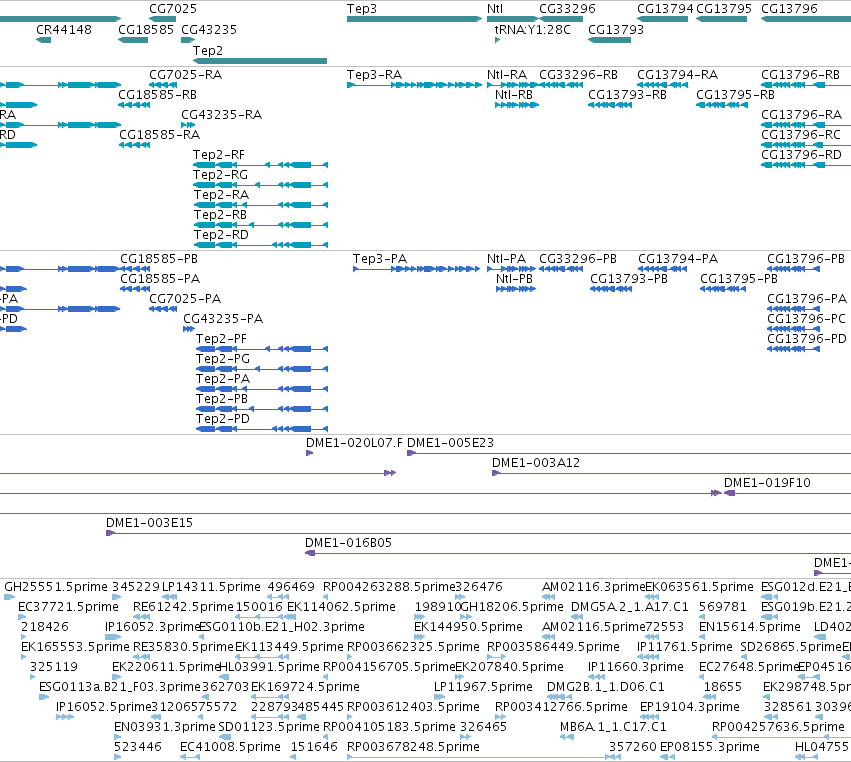
Task: Select the GH18206.5prime EST label
Action: click(512, 607)
